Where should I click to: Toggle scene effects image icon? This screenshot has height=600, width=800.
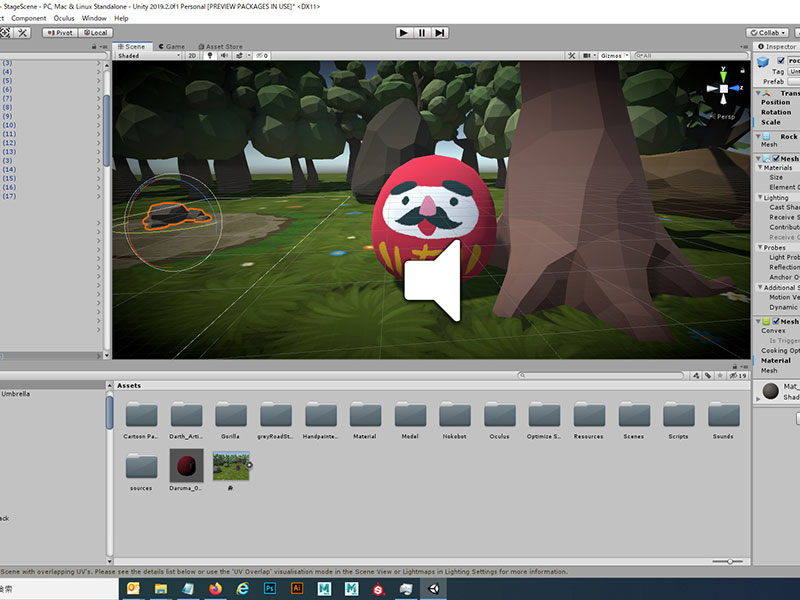[239, 56]
